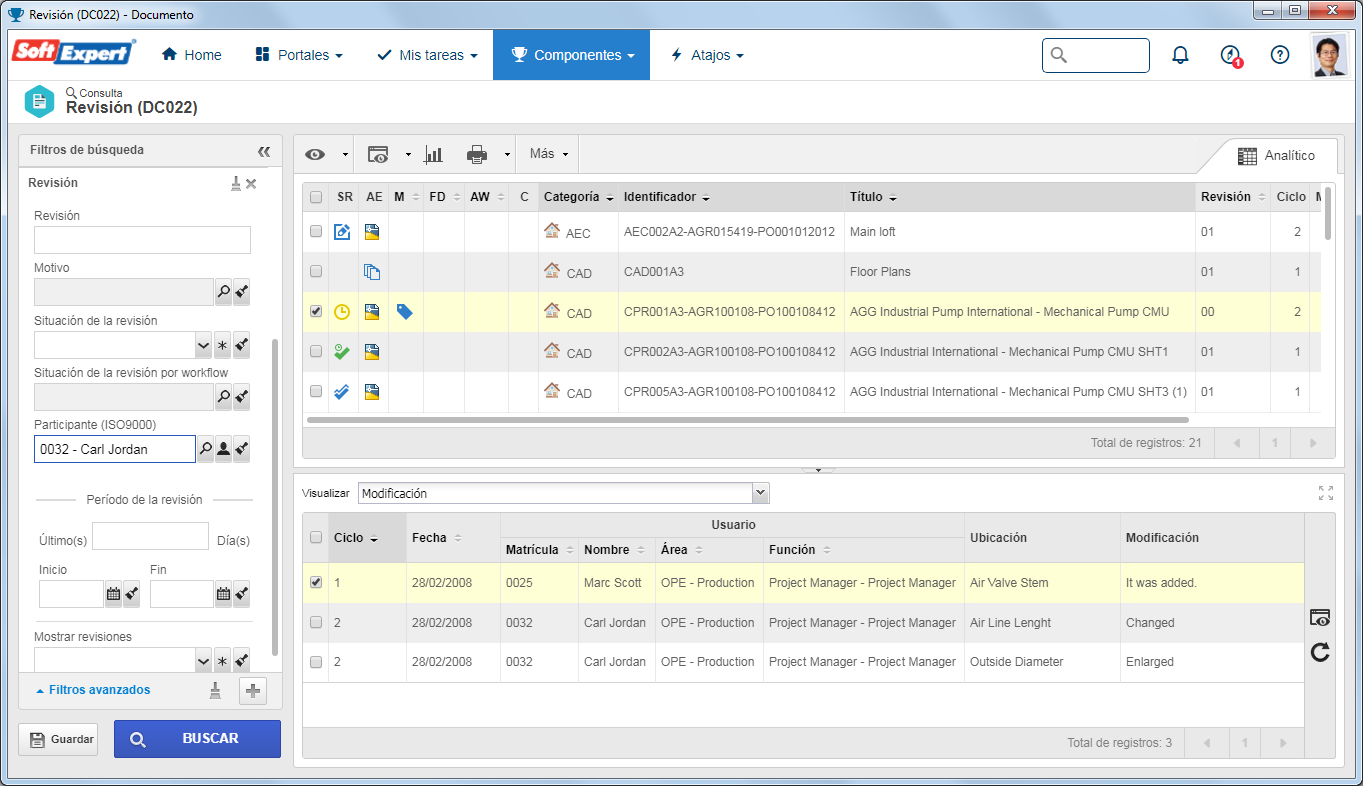This screenshot has height=786, width=1363.
Task: Click the blue tag icon in CPR001A3 row
Action: click(404, 312)
